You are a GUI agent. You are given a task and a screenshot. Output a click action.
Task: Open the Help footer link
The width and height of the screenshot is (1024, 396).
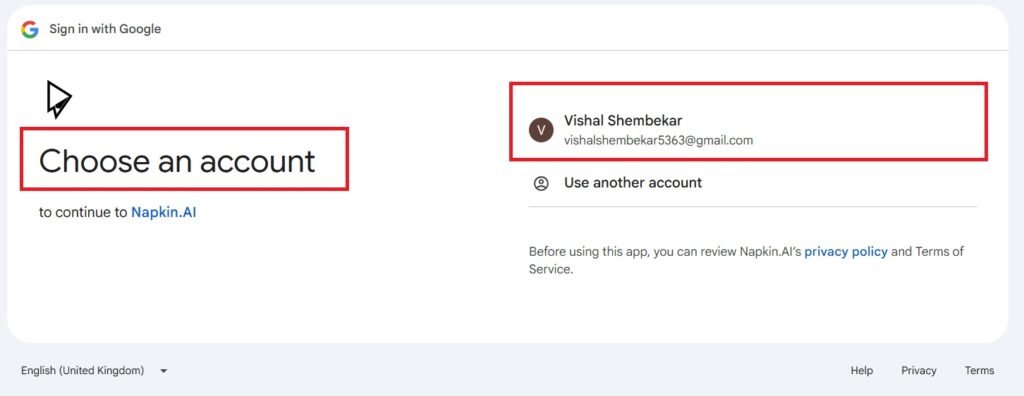point(861,371)
